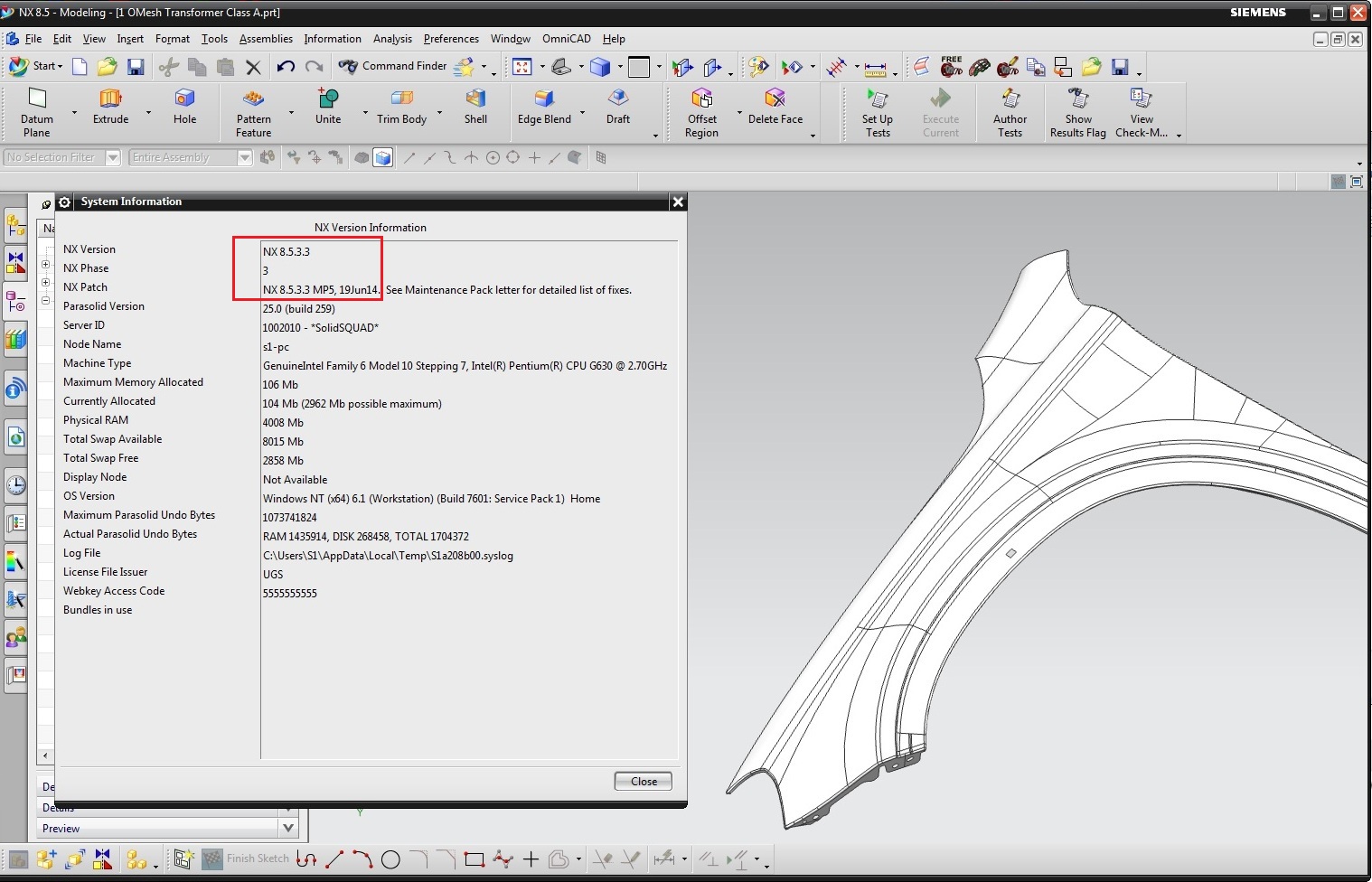This screenshot has height=882, width=1372.
Task: Open the Offset Region tool
Action: tap(701, 112)
